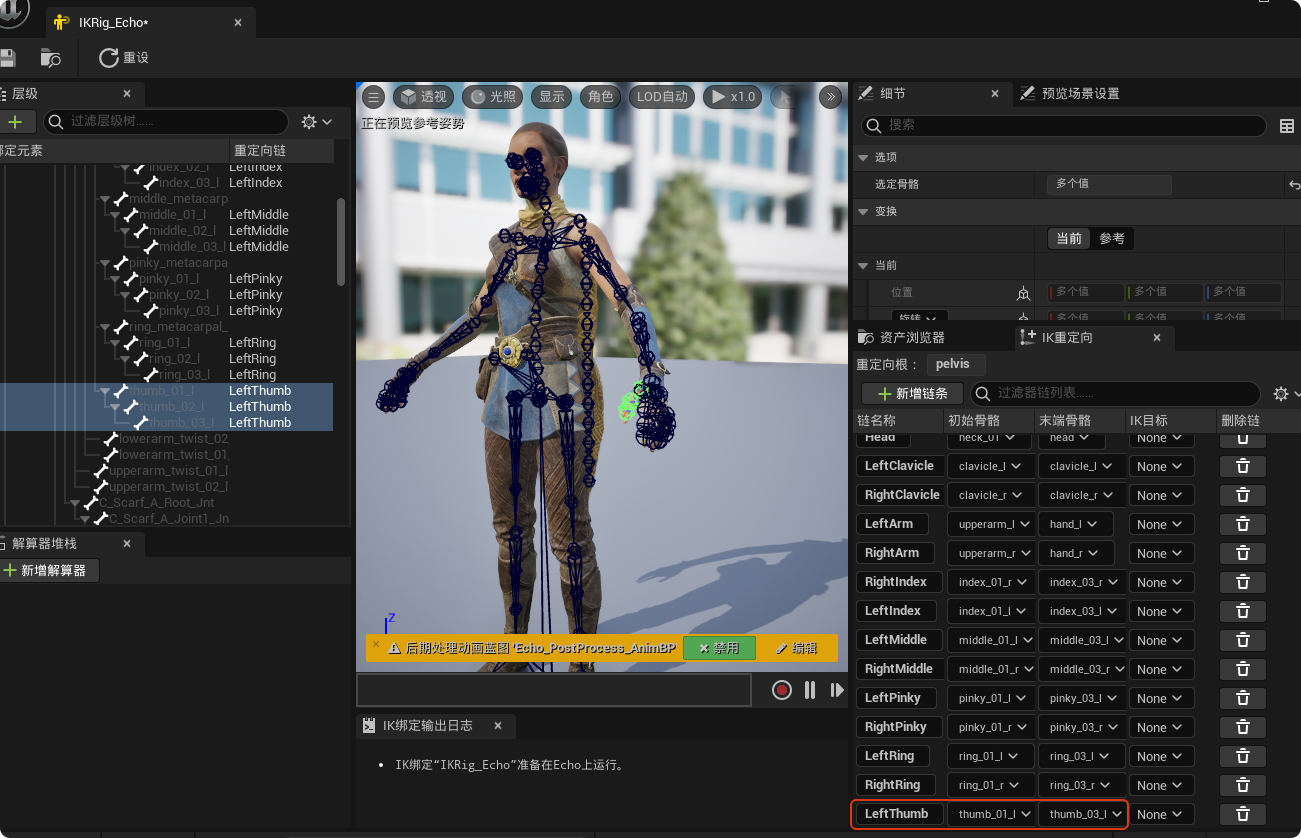1301x838 pixels.
Task: Delete the RightClavicle chain
Action: click(1243, 495)
